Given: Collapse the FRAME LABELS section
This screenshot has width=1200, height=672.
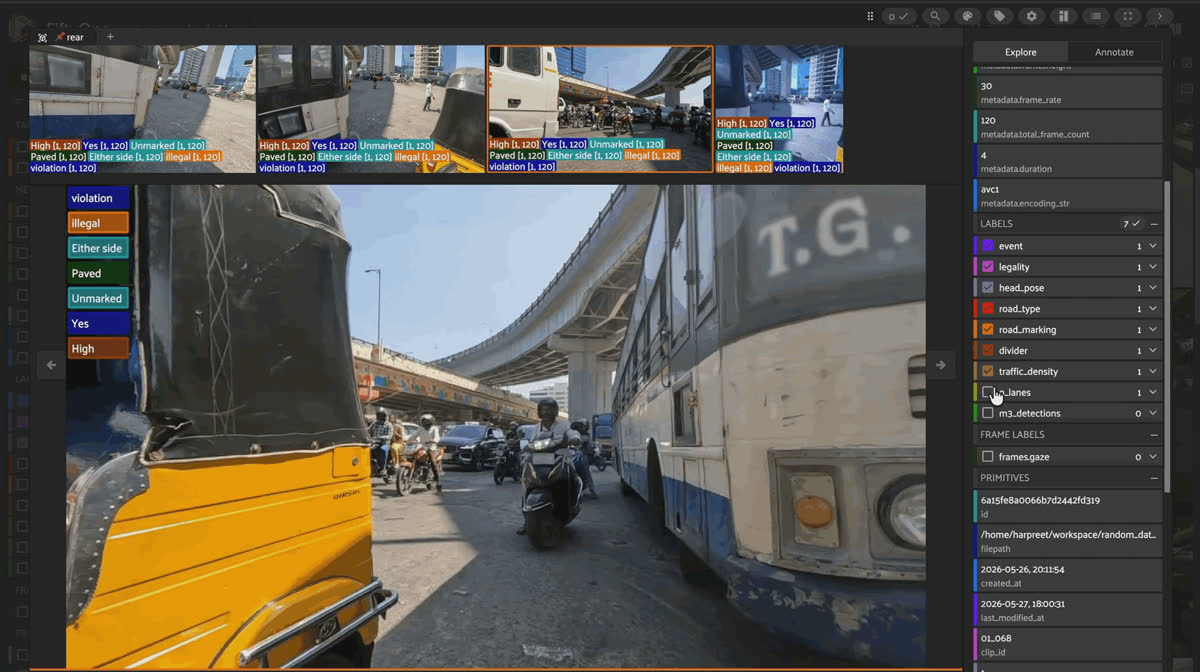Looking at the screenshot, I should click(x=1154, y=435).
